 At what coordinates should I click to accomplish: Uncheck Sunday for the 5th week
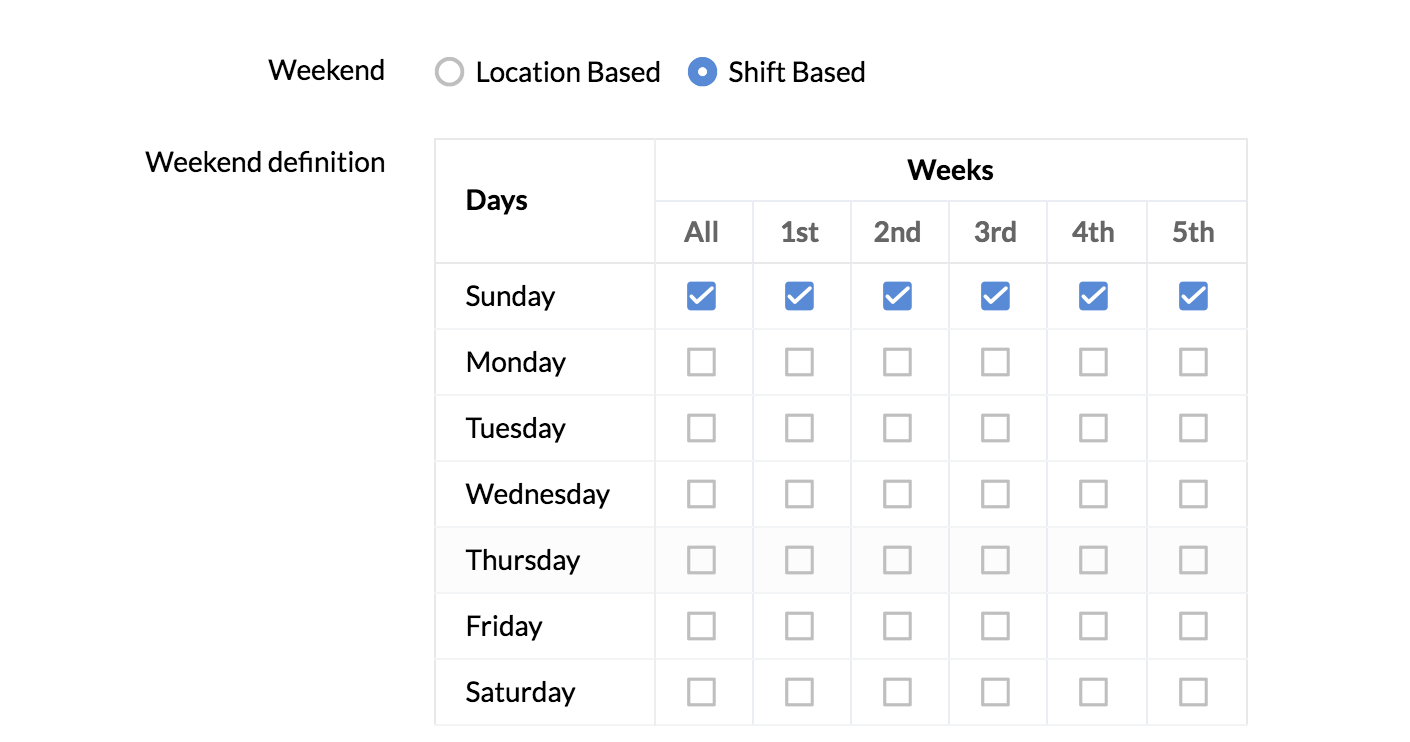pyautogui.click(x=1193, y=296)
